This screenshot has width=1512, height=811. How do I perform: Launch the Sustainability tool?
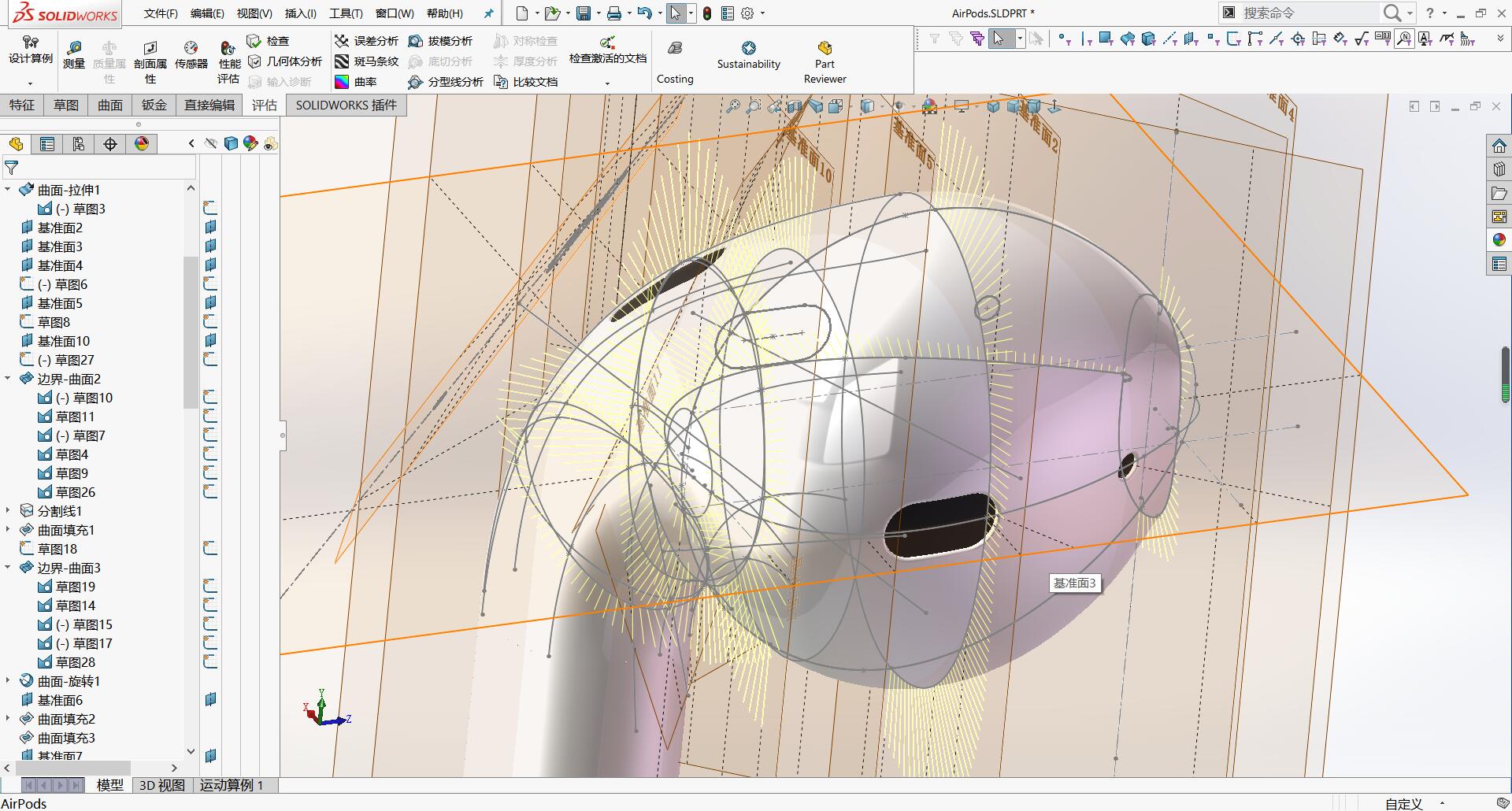pyautogui.click(x=748, y=56)
